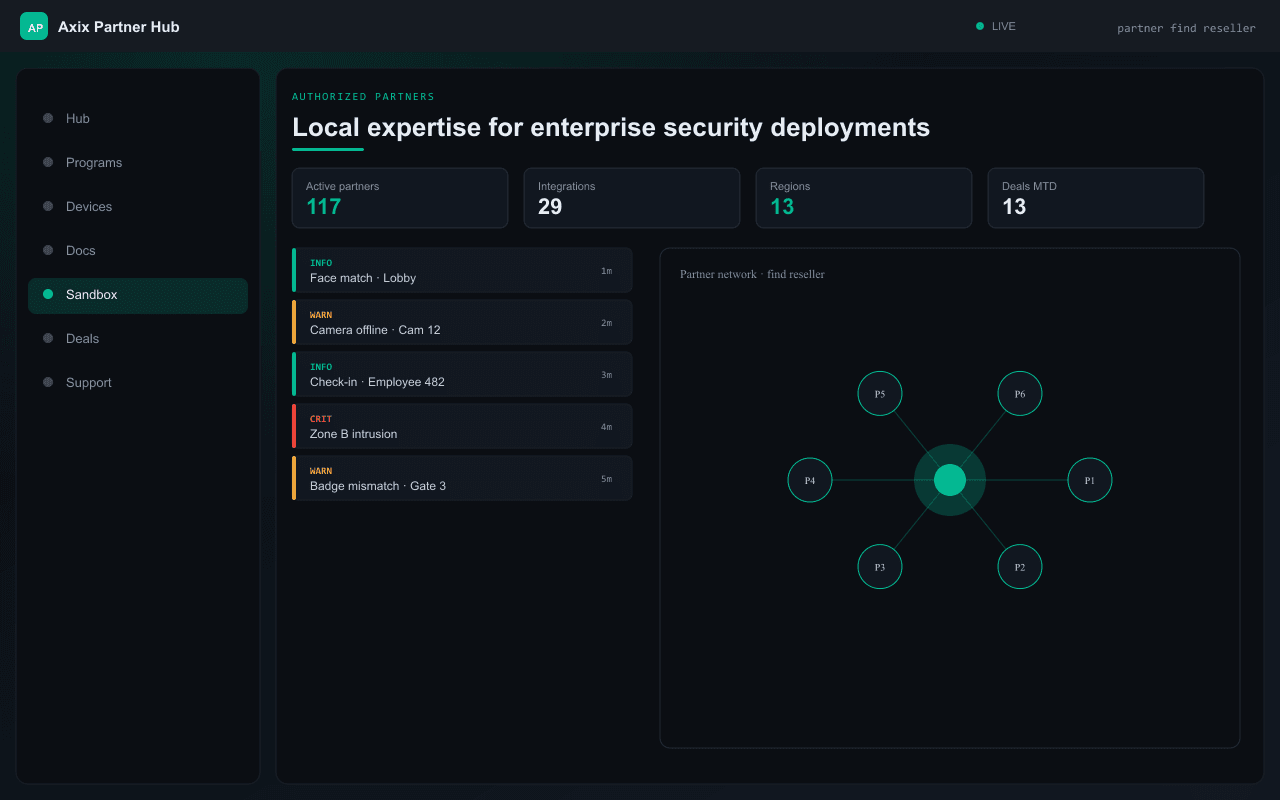Select partner node P6

[1020, 393]
